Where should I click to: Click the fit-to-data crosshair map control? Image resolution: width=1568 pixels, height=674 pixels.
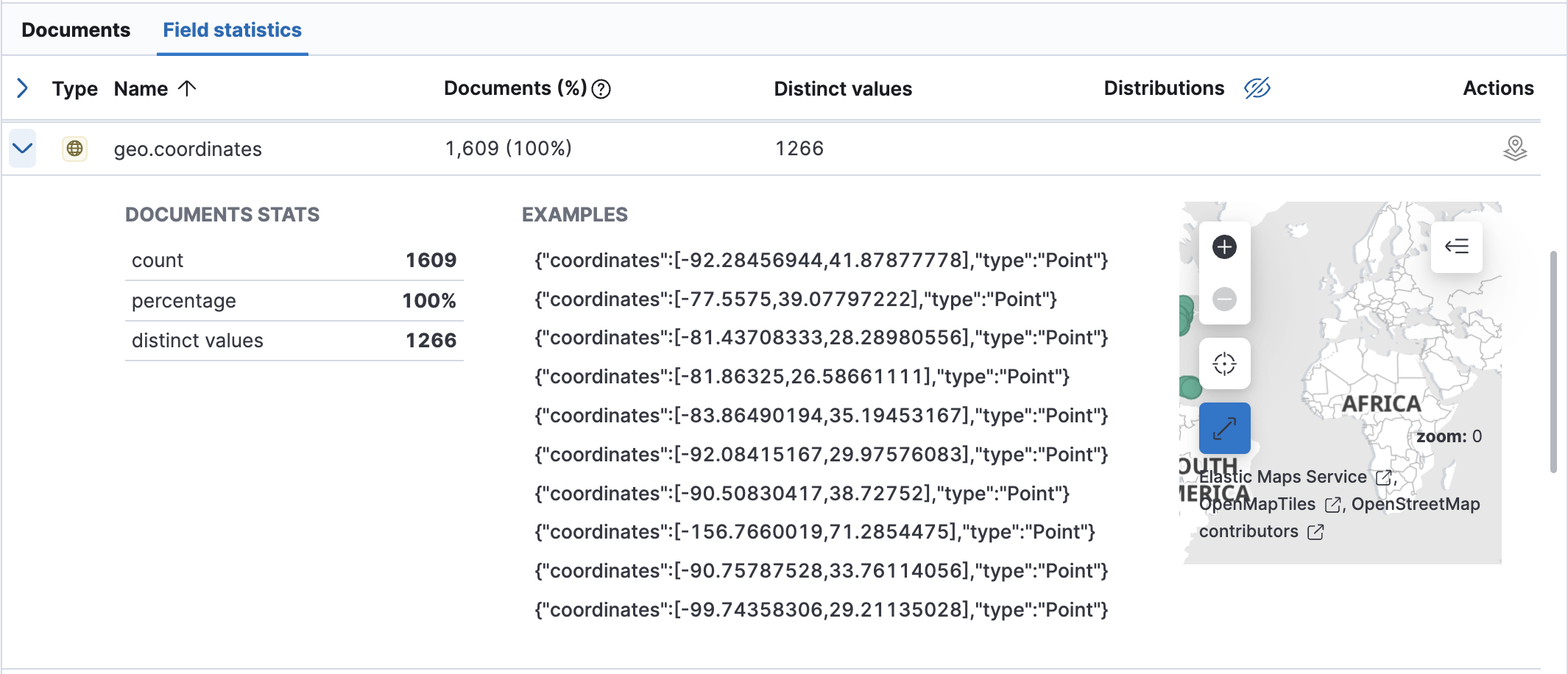(x=1224, y=363)
